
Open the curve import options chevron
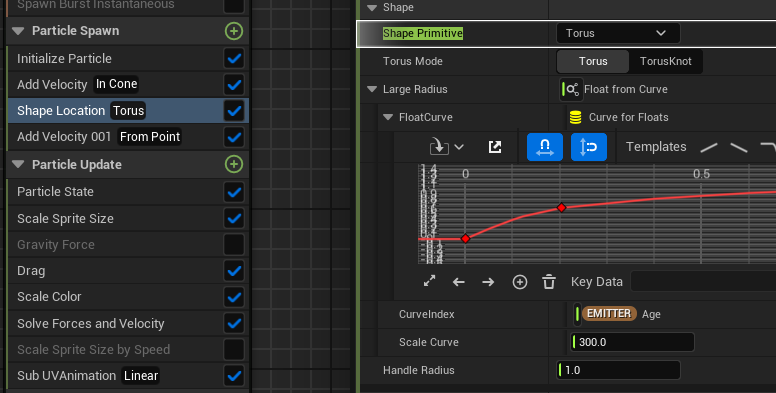[459, 147]
